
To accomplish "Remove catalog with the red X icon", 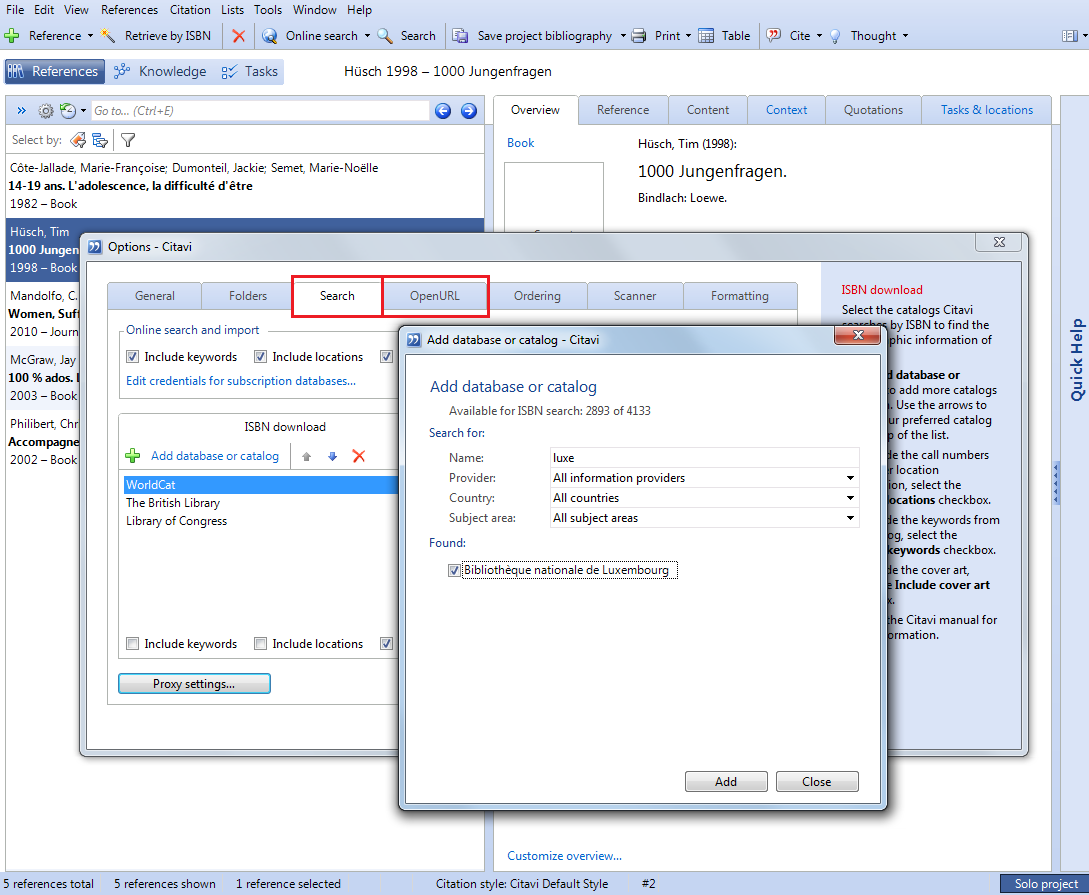I will click(x=358, y=456).
